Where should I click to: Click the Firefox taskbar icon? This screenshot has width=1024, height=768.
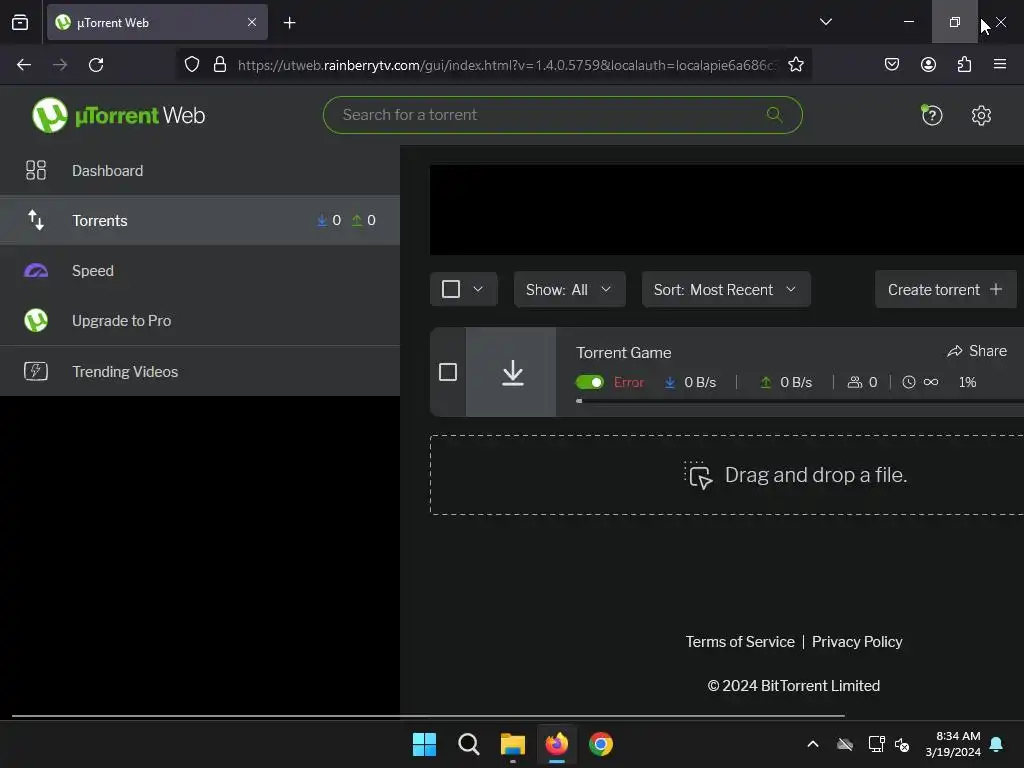point(556,744)
